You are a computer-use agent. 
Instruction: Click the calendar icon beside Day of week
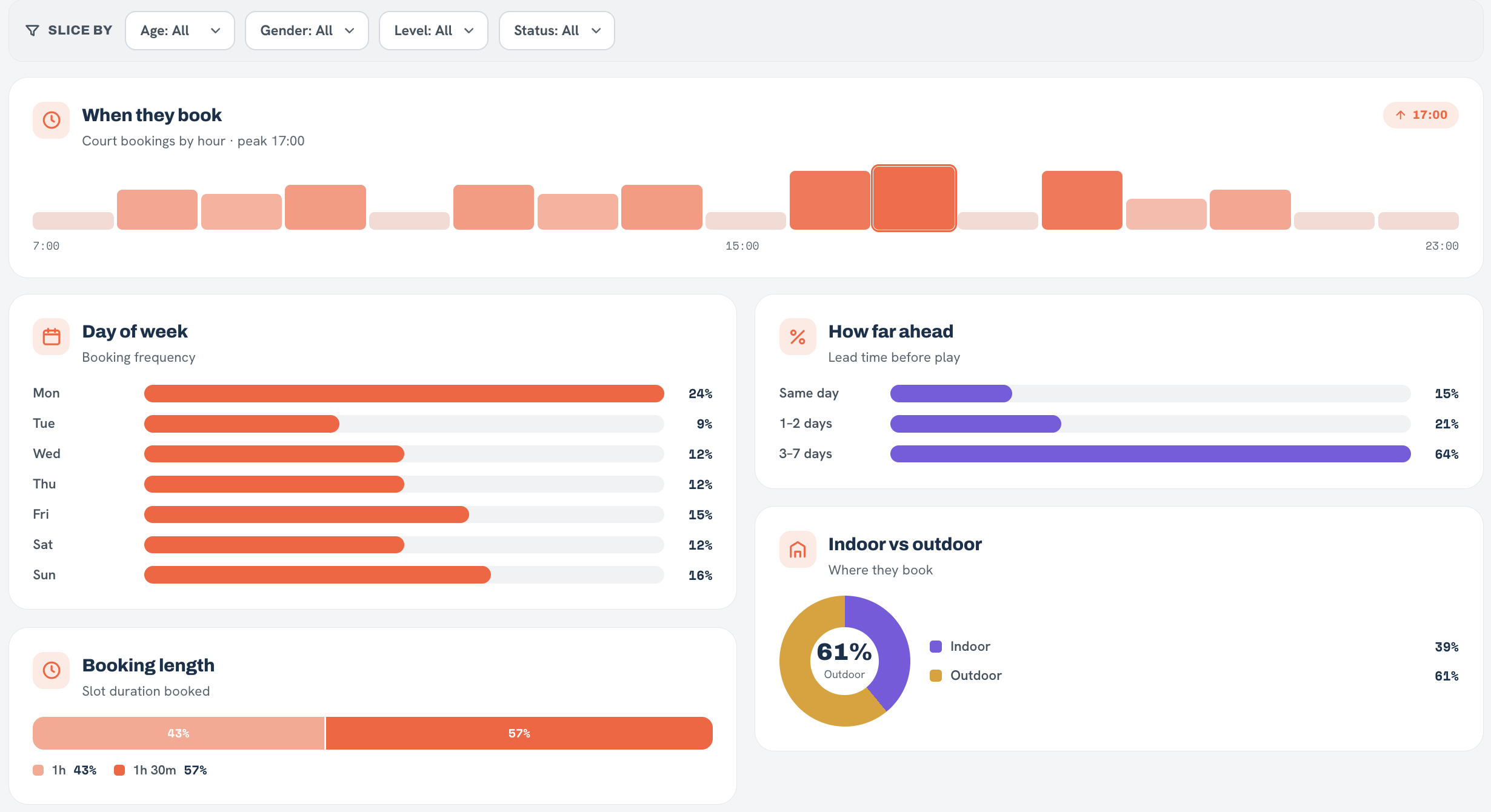pos(52,336)
